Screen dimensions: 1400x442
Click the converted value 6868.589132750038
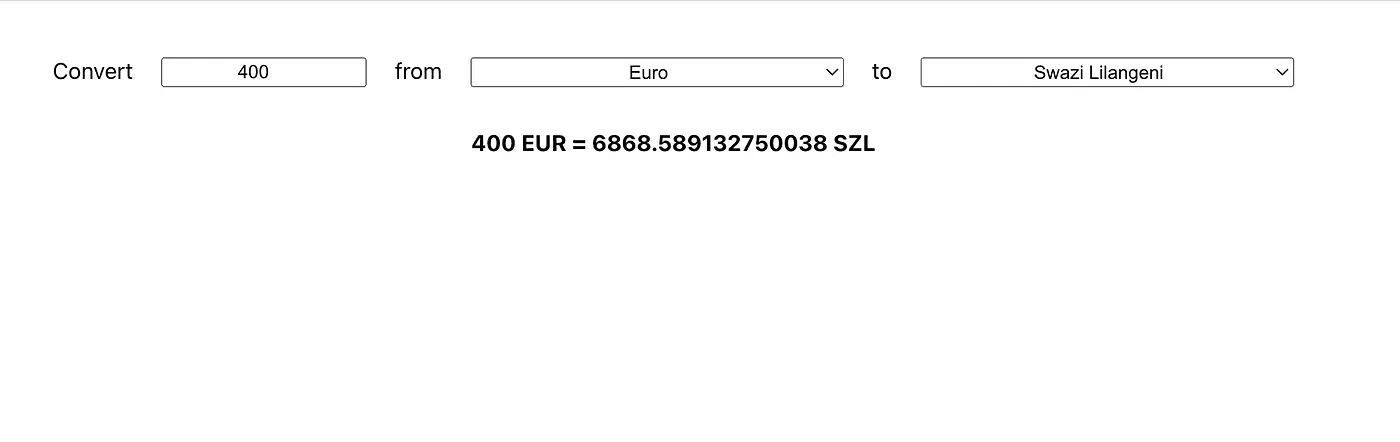pos(710,144)
